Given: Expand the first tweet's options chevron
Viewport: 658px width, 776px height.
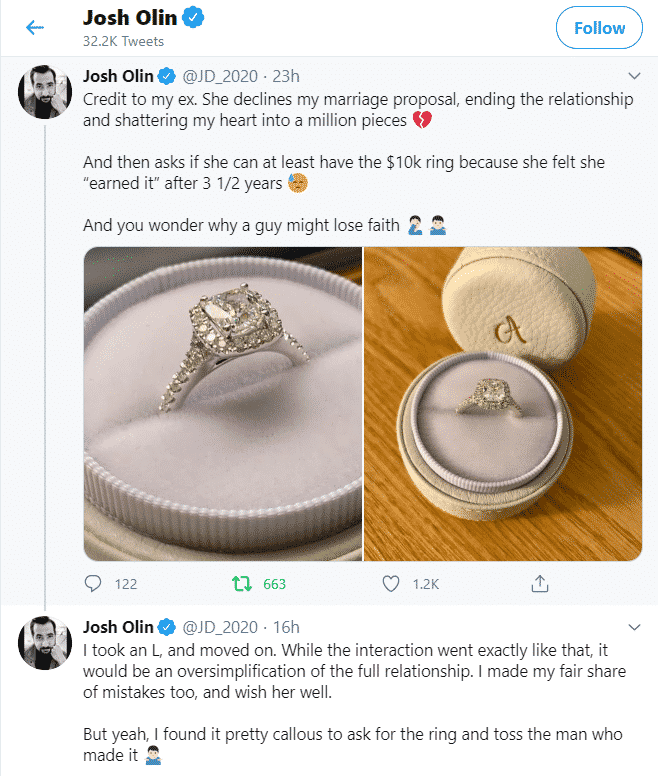Looking at the screenshot, I should [632, 76].
